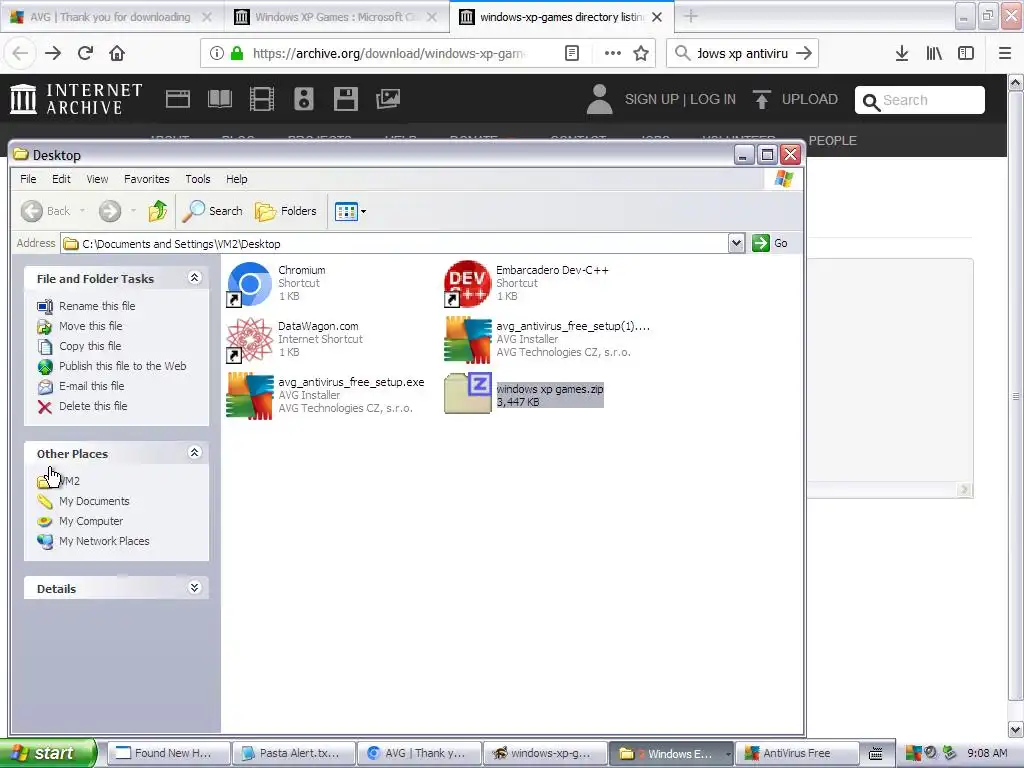This screenshot has width=1024, height=768.
Task: Open the Firefox hamburger menu
Action: coord(1005,54)
